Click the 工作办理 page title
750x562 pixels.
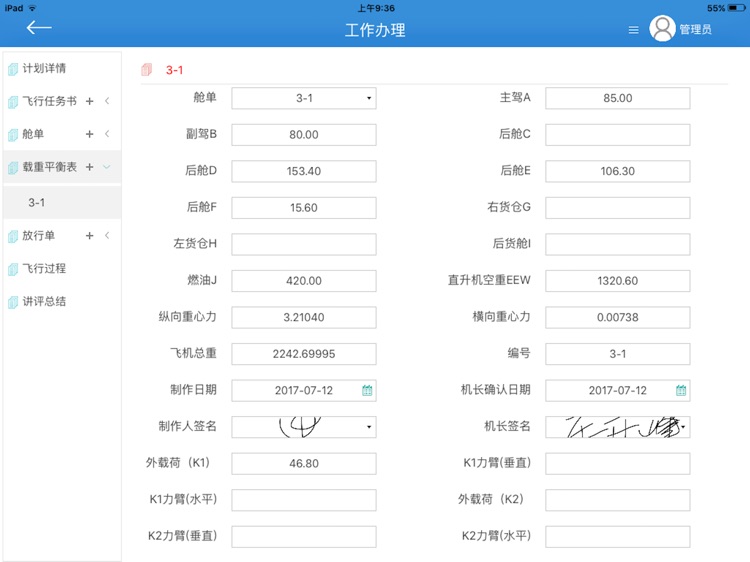(x=375, y=30)
